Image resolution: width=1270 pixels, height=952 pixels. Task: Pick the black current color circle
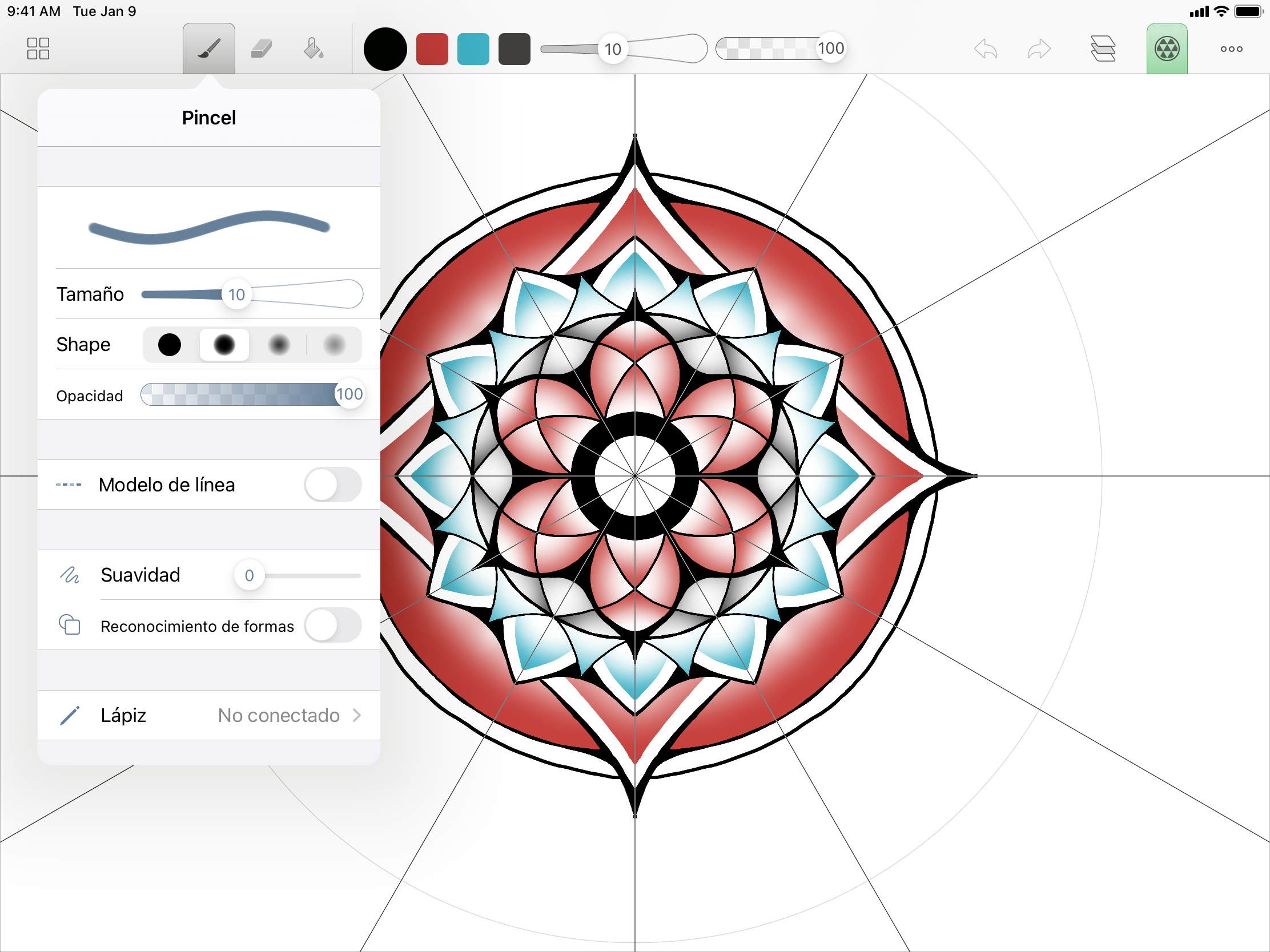point(385,49)
